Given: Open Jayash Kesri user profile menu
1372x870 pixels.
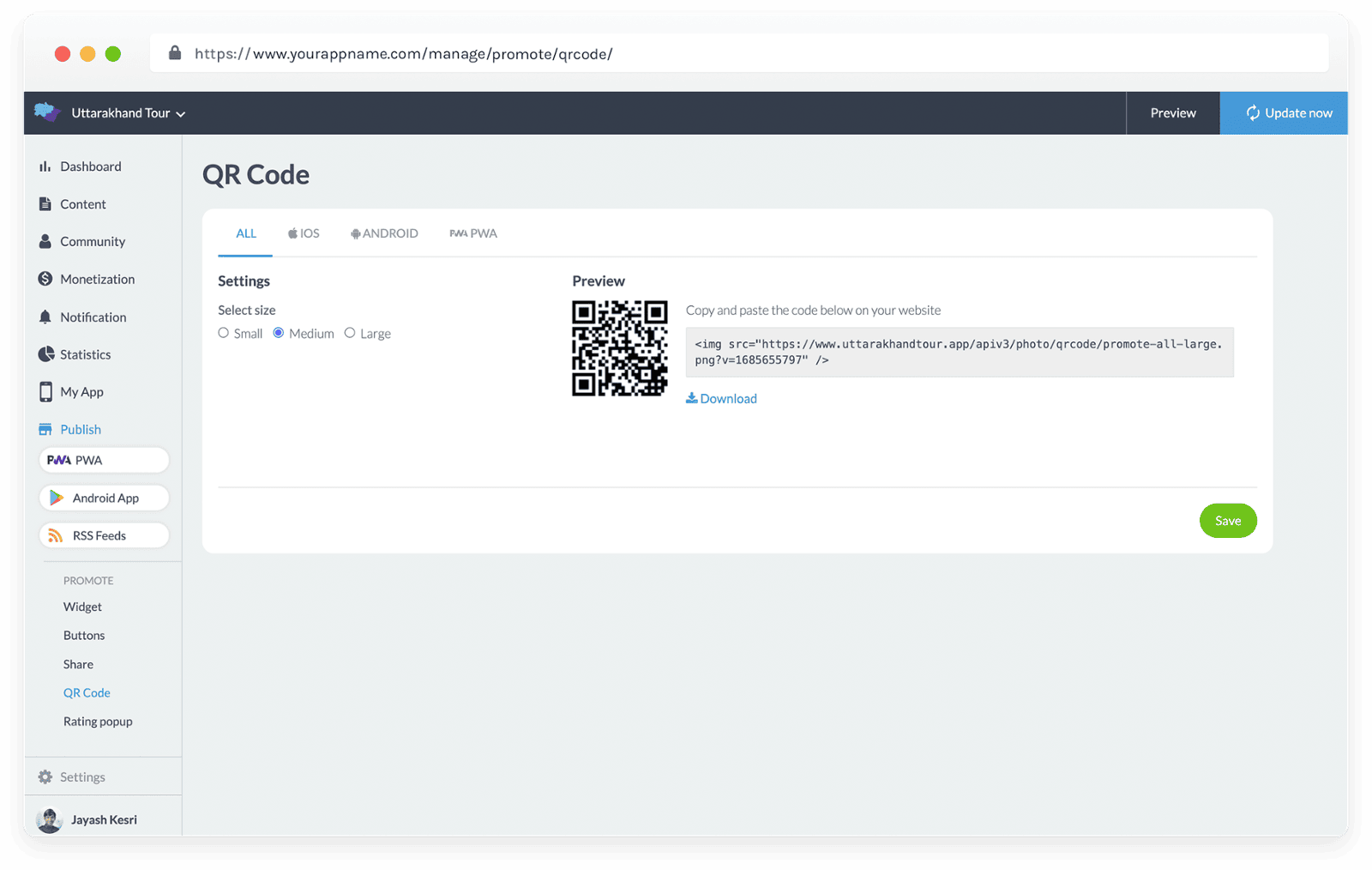Looking at the screenshot, I should [x=87, y=819].
